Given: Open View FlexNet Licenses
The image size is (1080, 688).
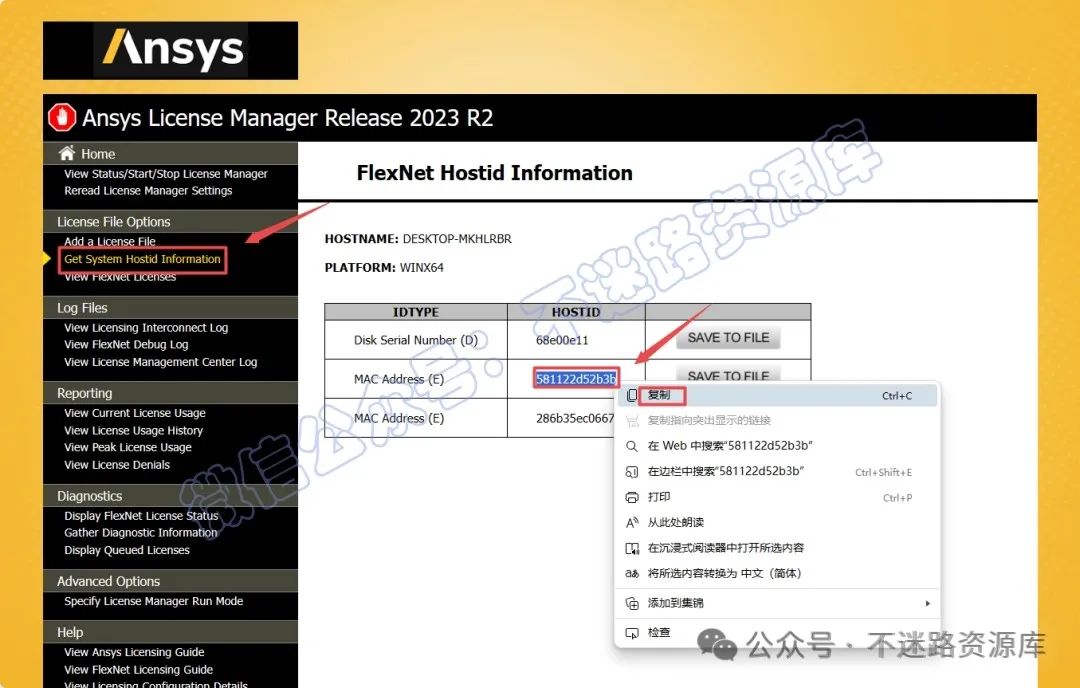Looking at the screenshot, I should pyautogui.click(x=120, y=277).
